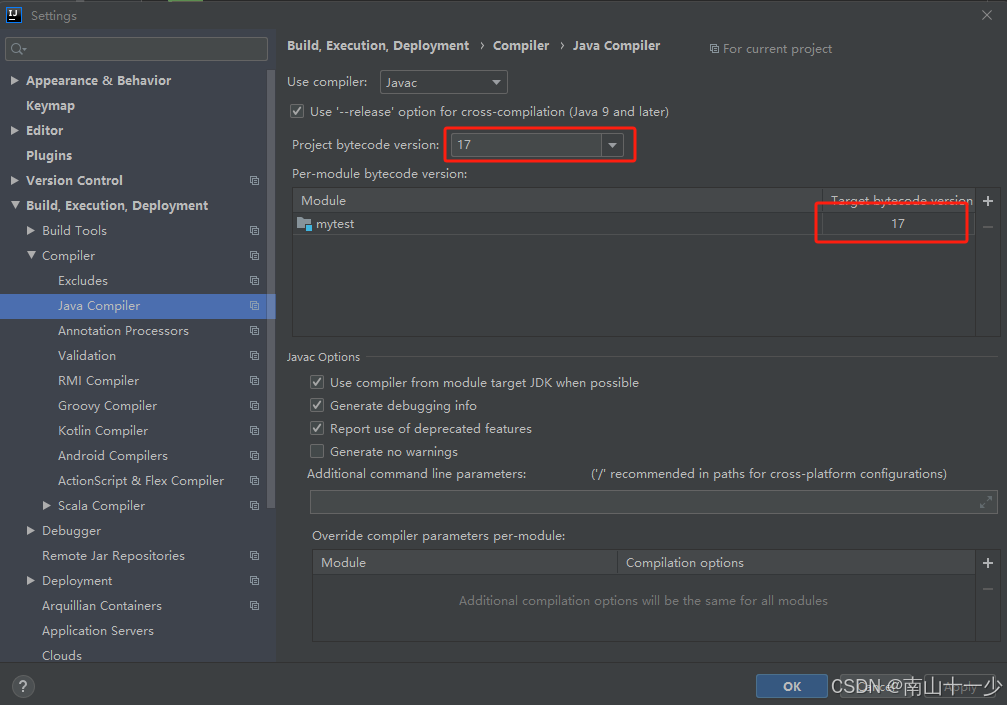The height and width of the screenshot is (705, 1007).
Task: Click the project-level icon beside Deployment
Action: pos(254,581)
